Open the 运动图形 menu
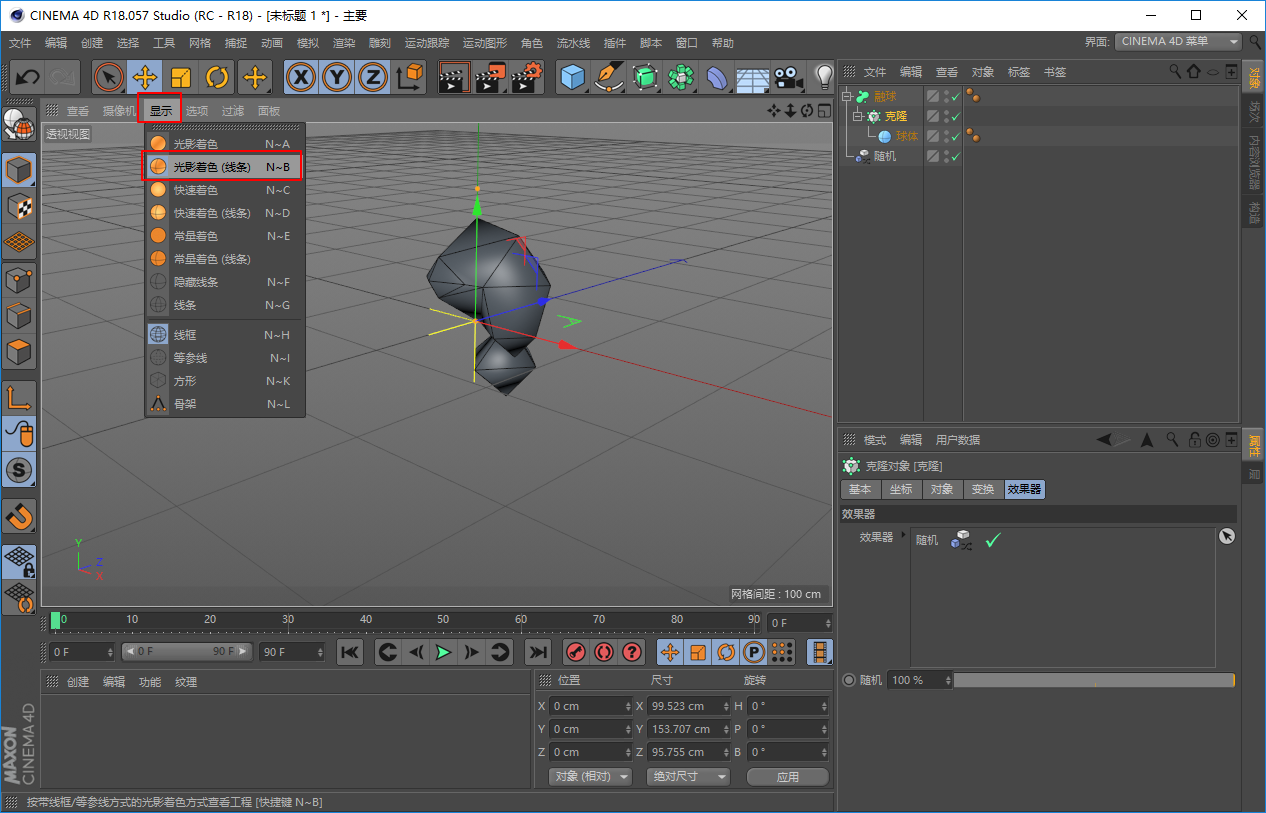 click(x=485, y=43)
